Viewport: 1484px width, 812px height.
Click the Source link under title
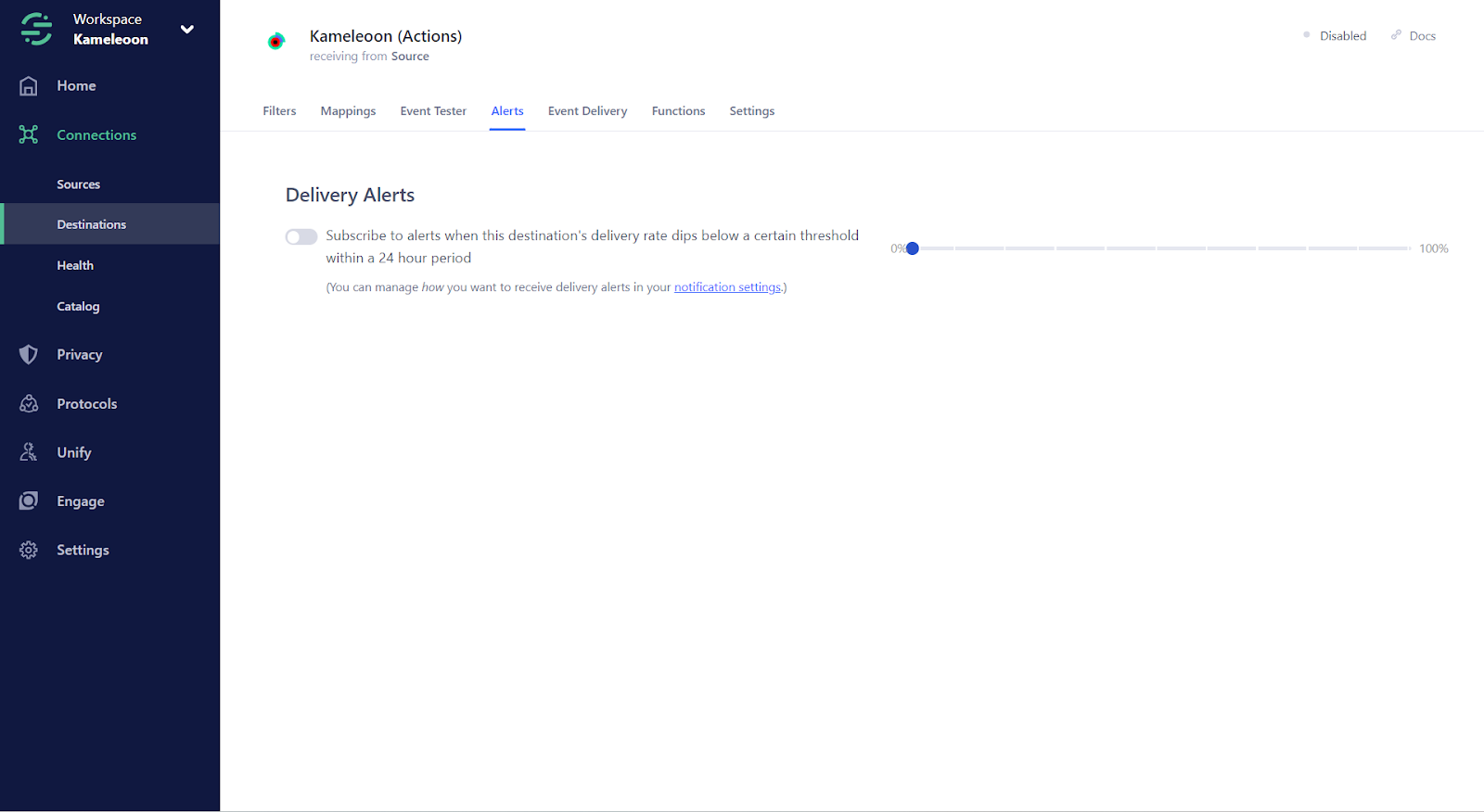[410, 57]
